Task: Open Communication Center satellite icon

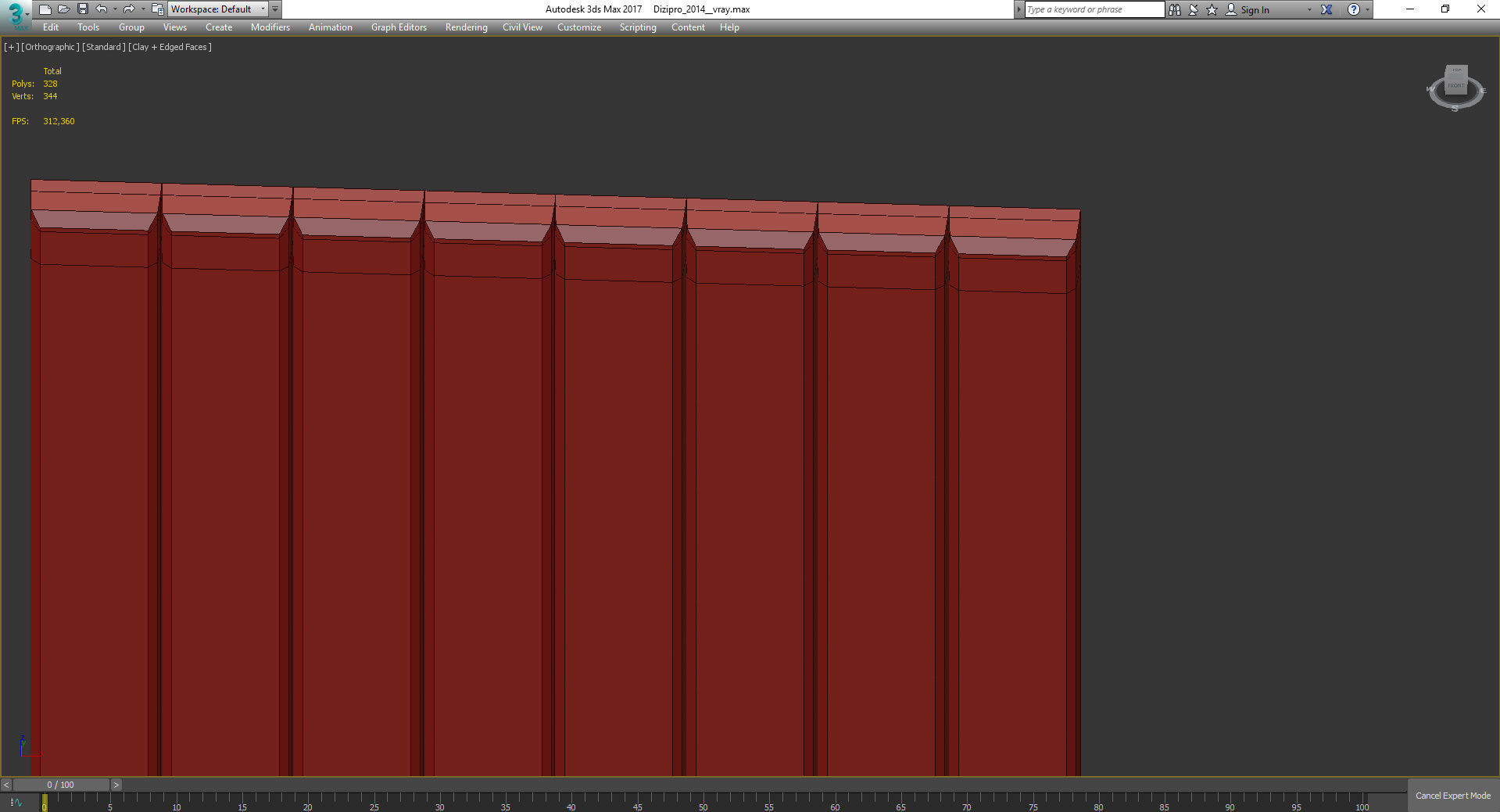Action: click(1194, 9)
